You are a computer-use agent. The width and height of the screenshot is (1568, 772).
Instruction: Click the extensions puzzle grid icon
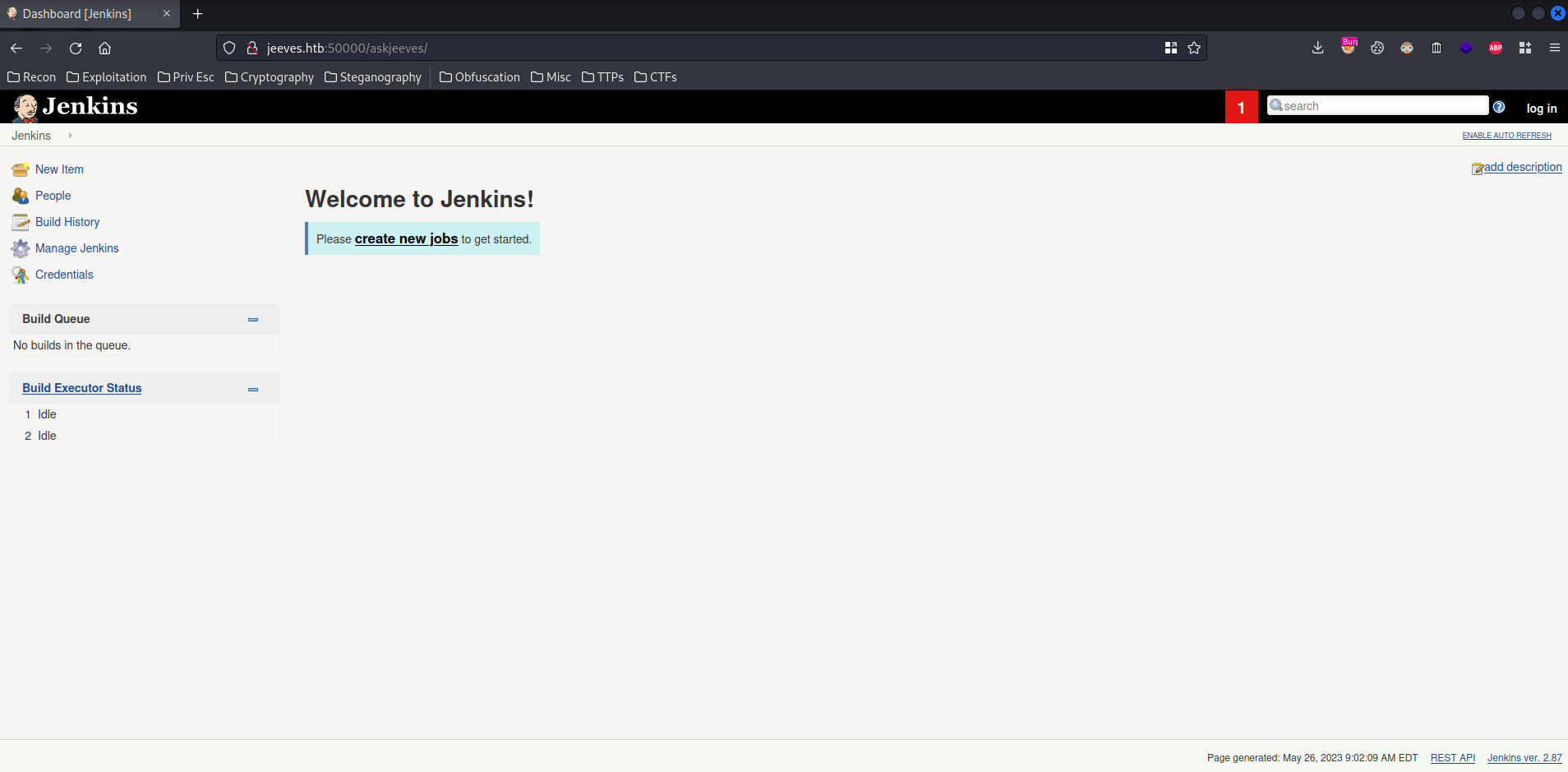tap(1525, 48)
